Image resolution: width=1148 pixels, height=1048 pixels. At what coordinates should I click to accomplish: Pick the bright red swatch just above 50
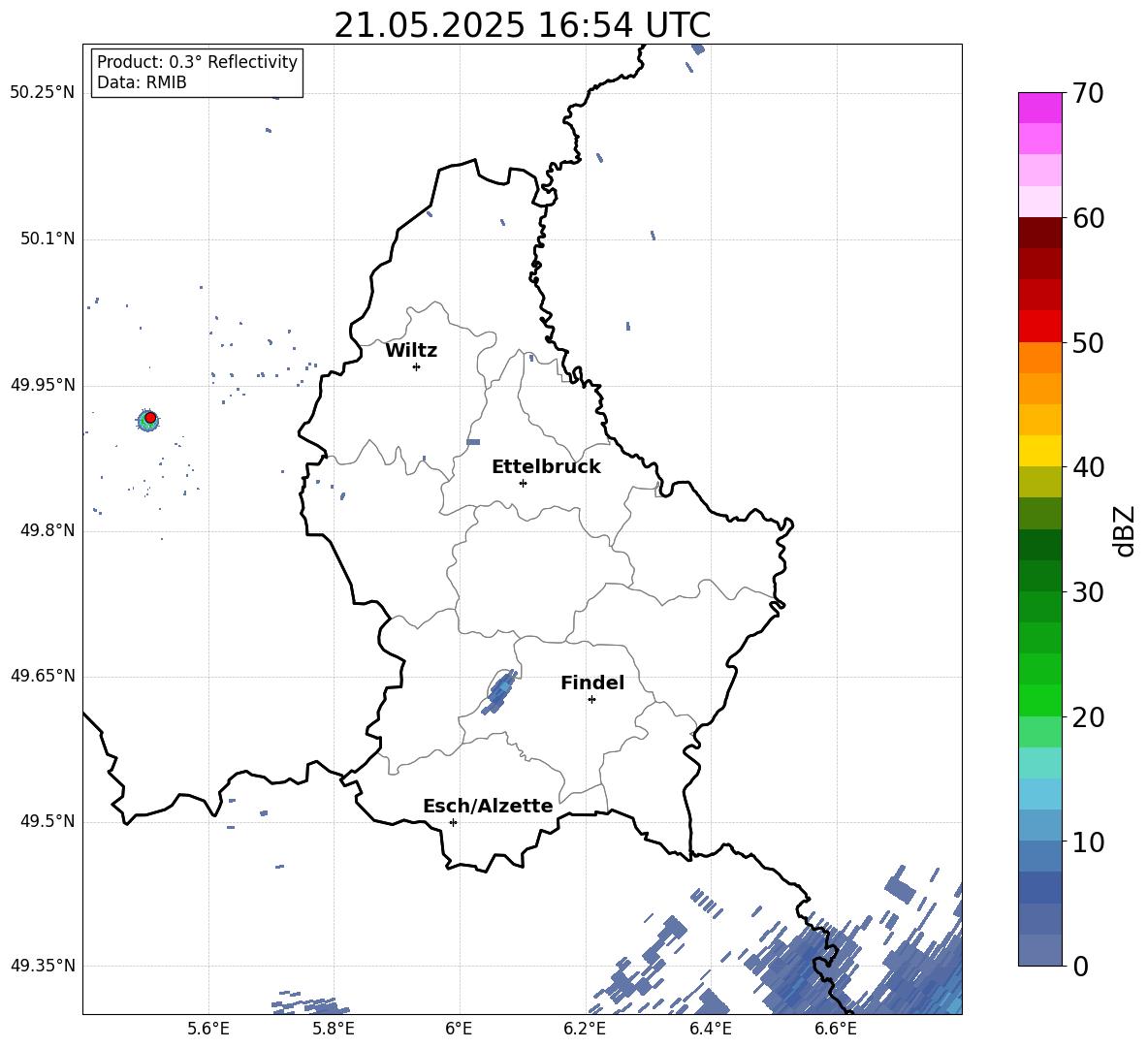pos(1039,327)
